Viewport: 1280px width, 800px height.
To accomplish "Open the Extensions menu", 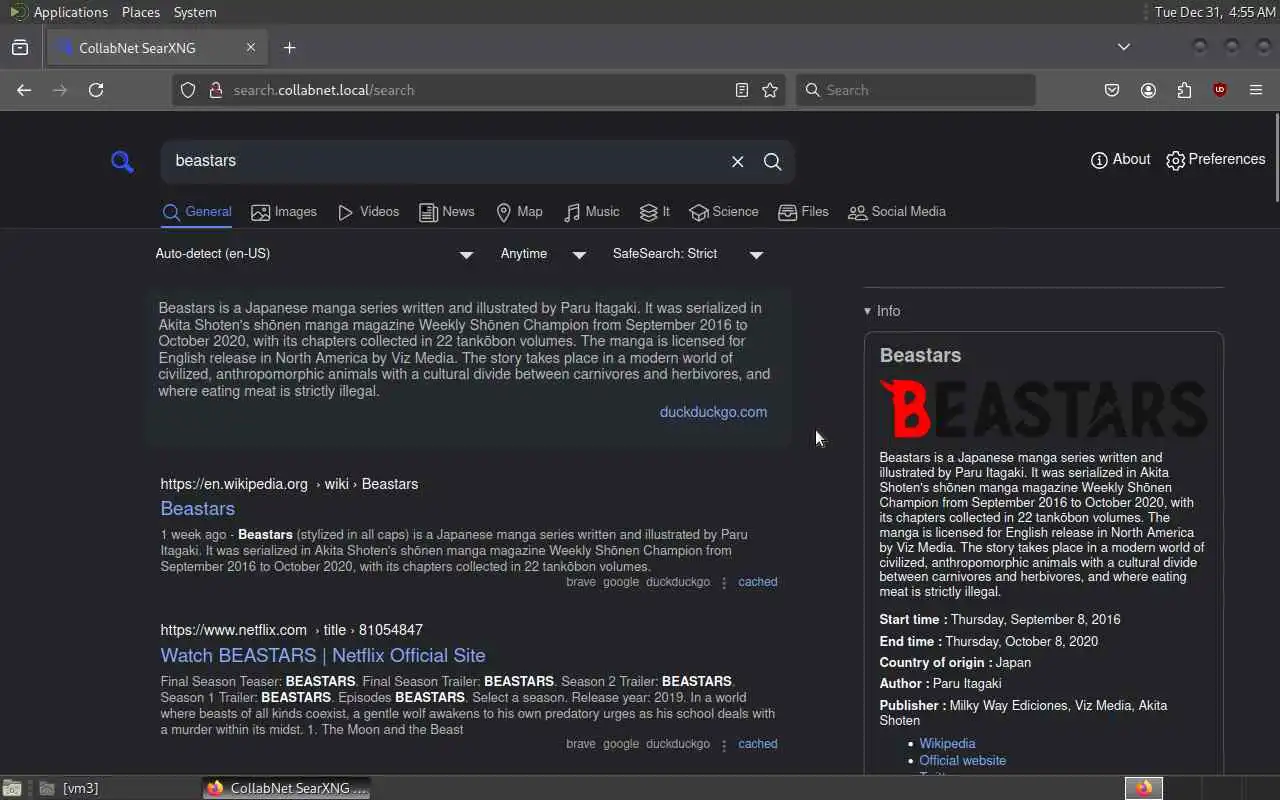I will [1184, 90].
